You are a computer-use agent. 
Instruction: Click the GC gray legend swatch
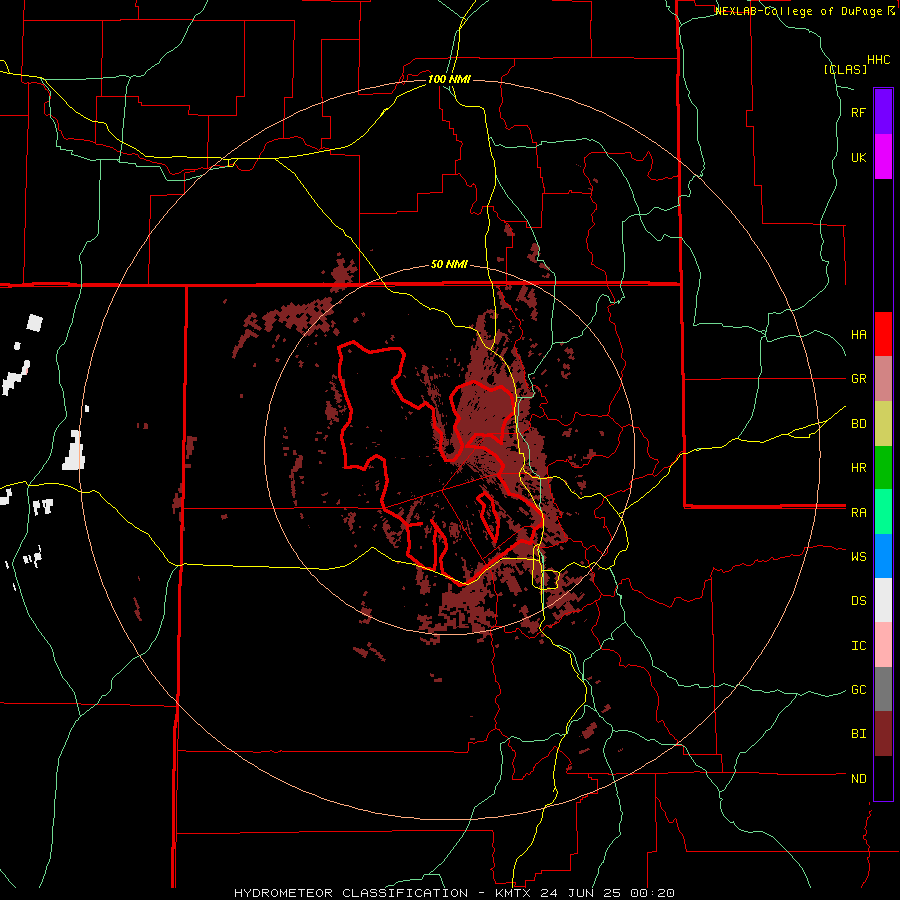tap(883, 689)
